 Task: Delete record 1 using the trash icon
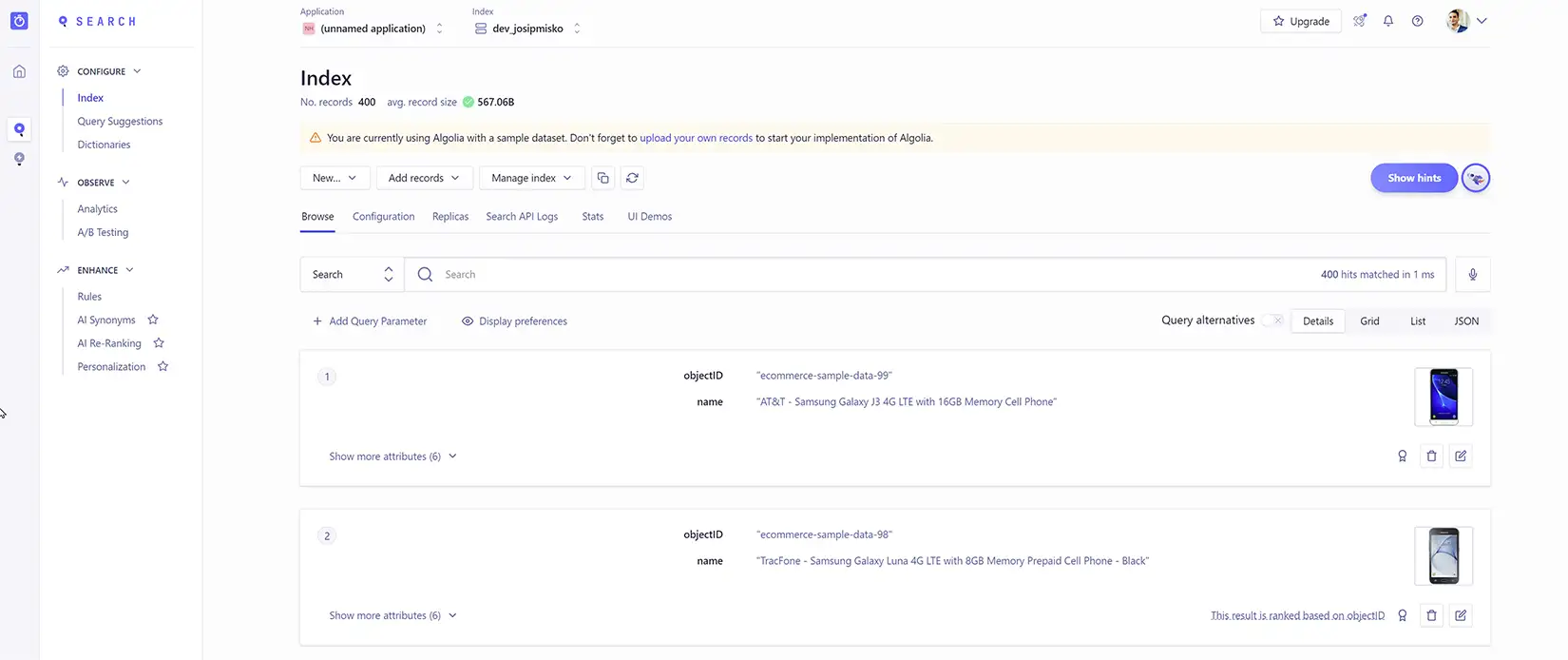[1431, 456]
